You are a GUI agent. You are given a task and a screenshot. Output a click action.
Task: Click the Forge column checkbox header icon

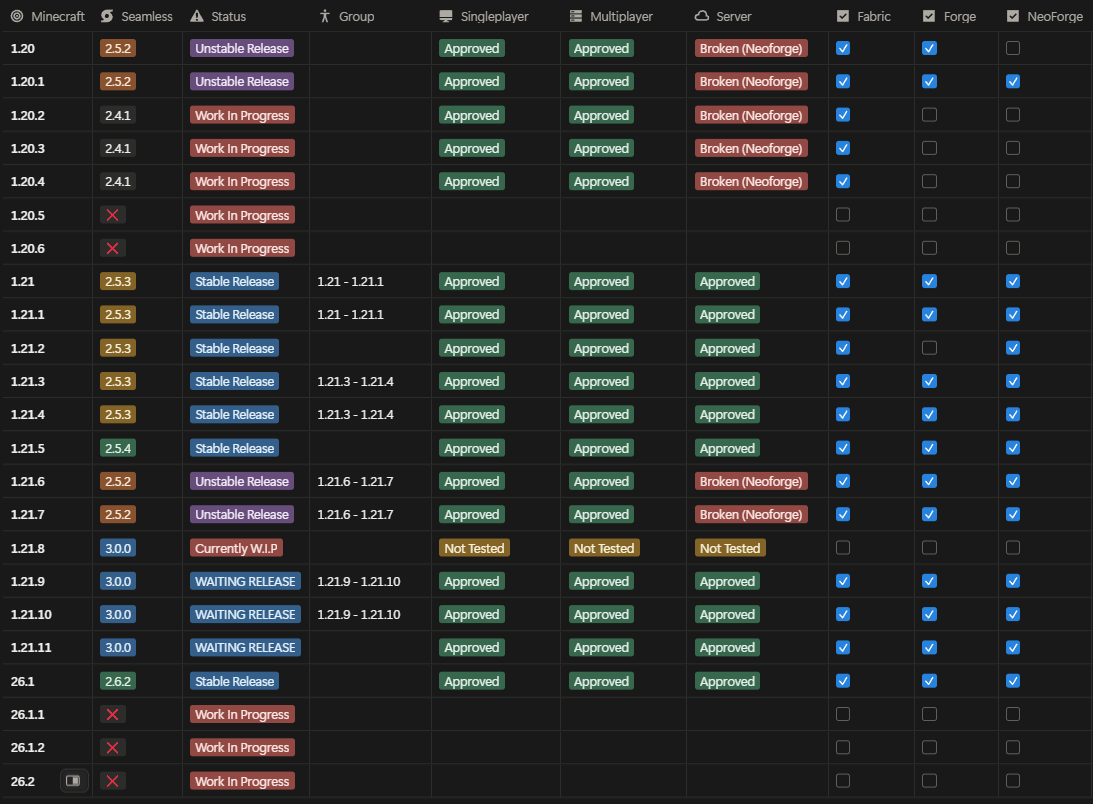click(x=928, y=16)
